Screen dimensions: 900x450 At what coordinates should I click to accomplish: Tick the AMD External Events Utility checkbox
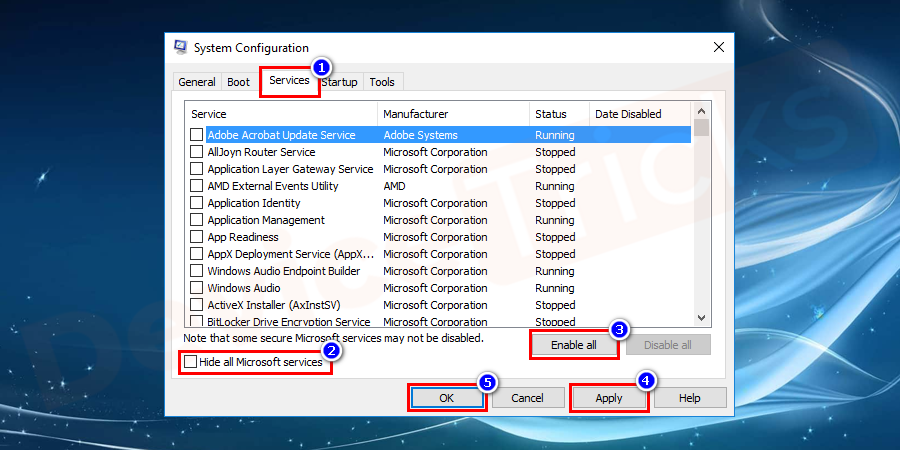coord(196,186)
